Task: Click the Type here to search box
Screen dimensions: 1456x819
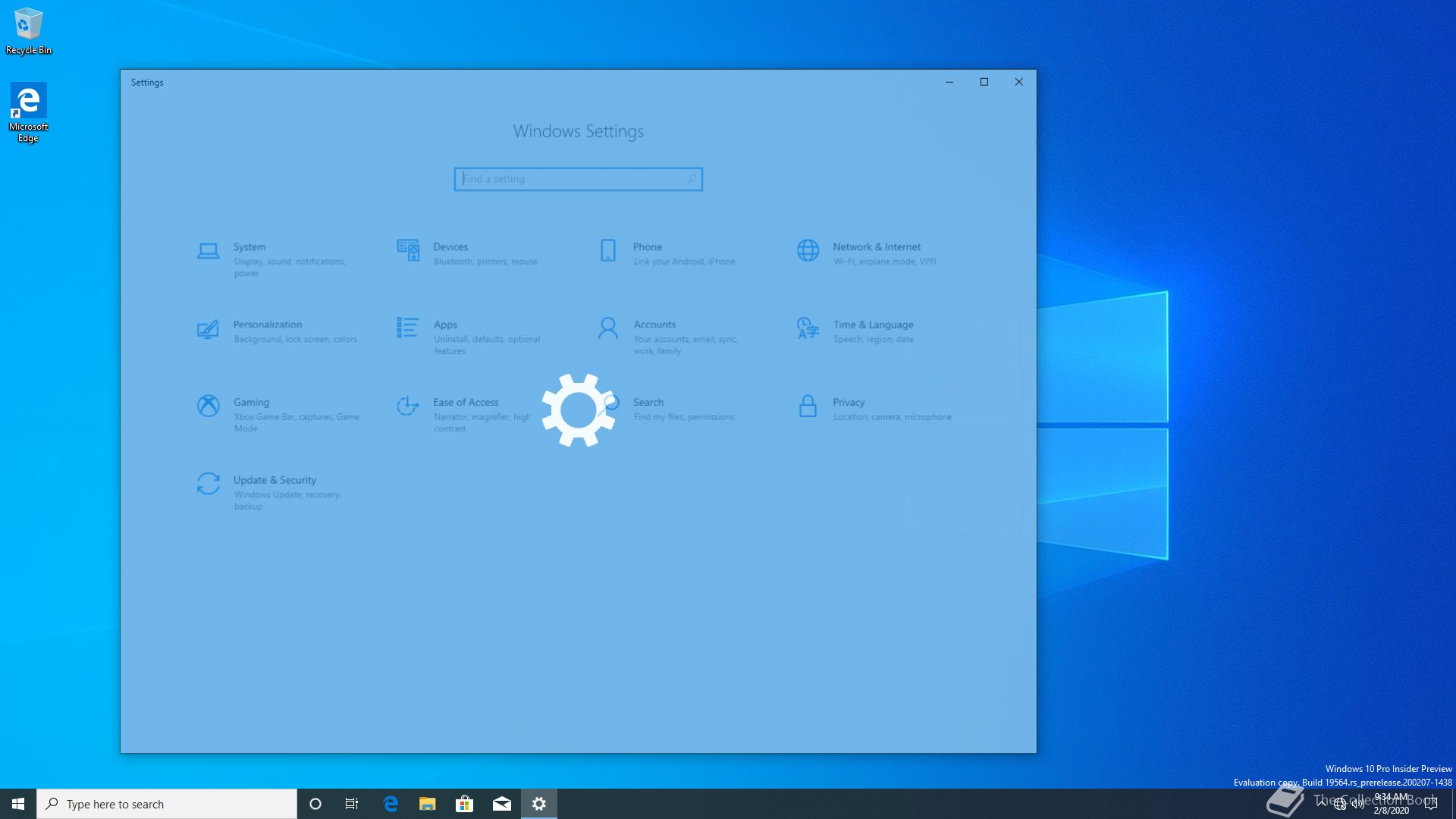Action: point(167,804)
